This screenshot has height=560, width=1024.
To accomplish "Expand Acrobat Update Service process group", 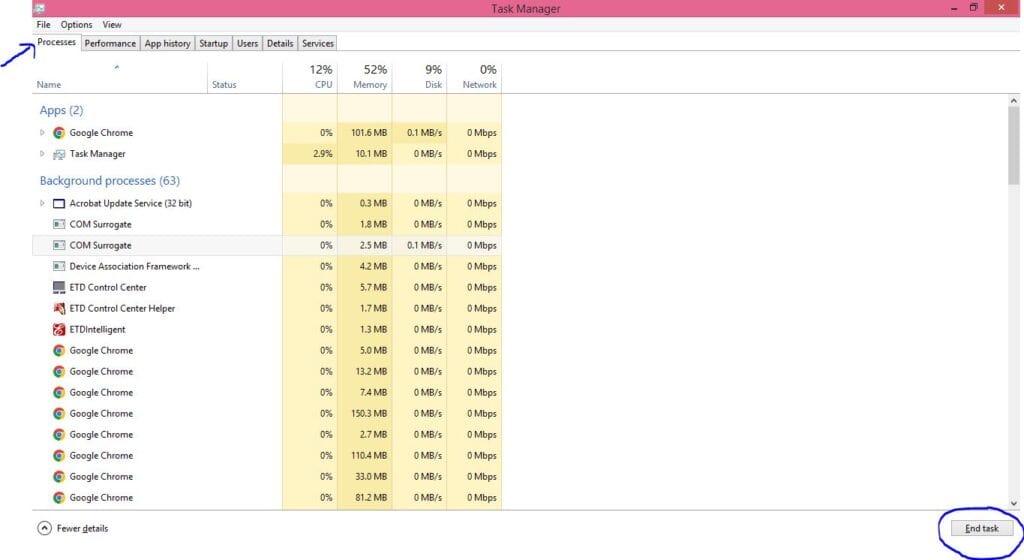I will coord(42,204).
